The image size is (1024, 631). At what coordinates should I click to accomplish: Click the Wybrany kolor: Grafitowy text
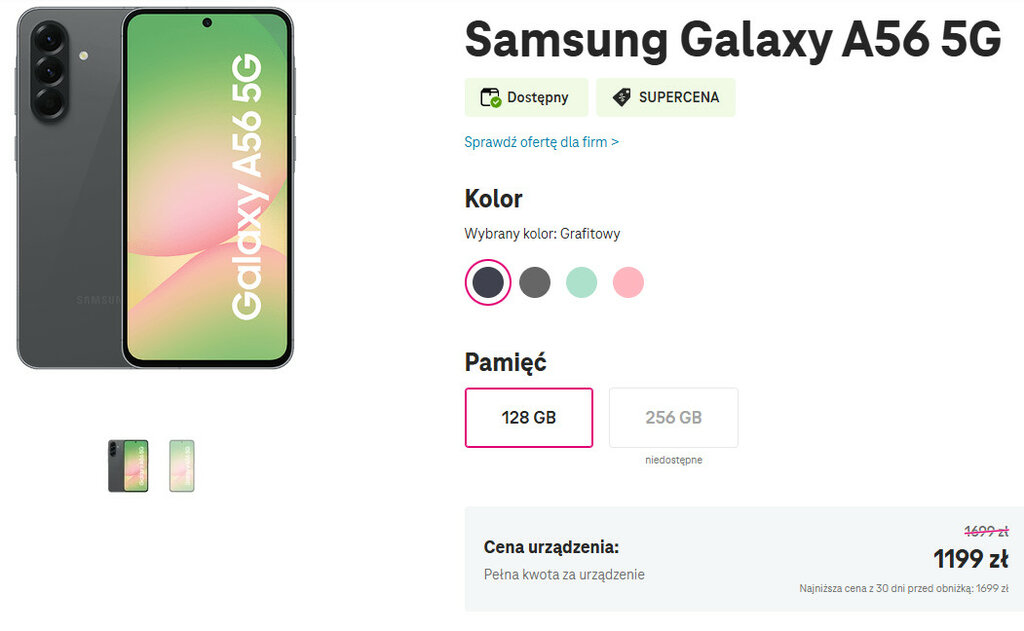[542, 234]
